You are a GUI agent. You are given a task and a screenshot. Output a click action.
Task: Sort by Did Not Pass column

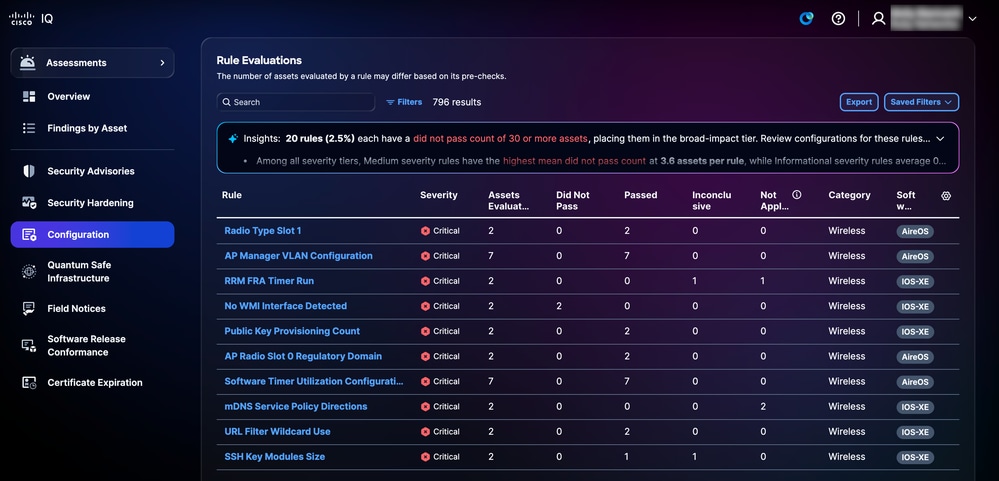click(x=573, y=201)
